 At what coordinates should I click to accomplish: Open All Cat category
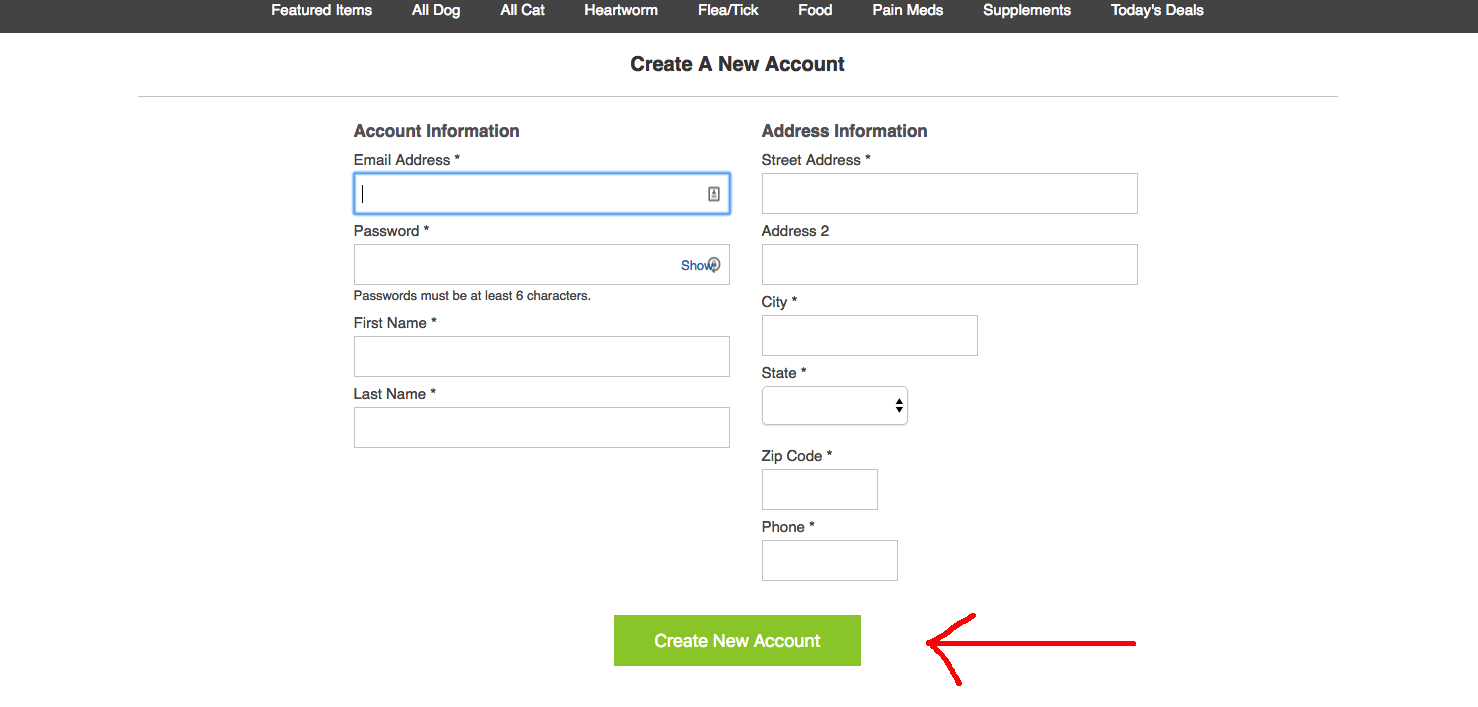point(523,11)
